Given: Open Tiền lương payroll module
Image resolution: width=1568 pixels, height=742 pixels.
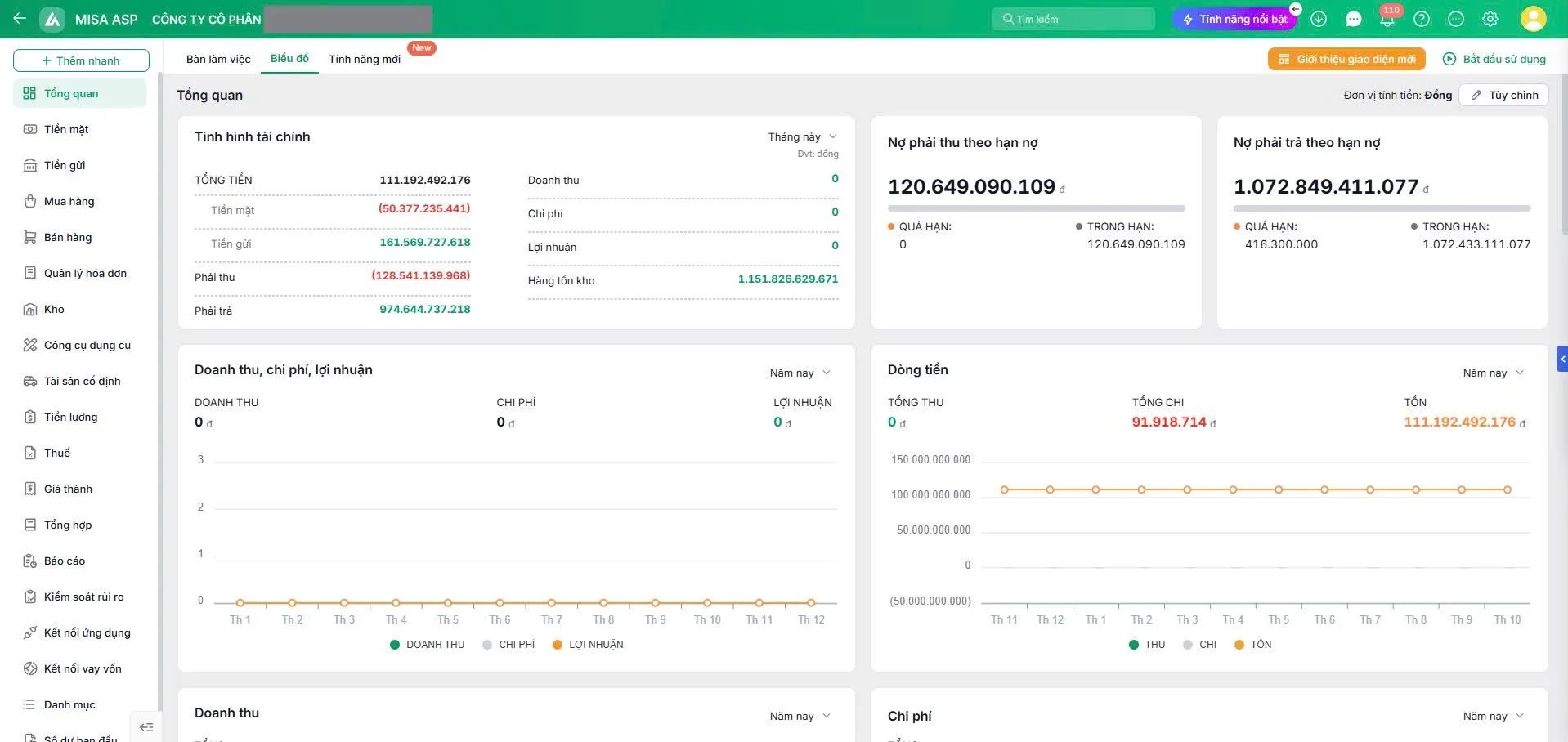Looking at the screenshot, I should 79,417.
